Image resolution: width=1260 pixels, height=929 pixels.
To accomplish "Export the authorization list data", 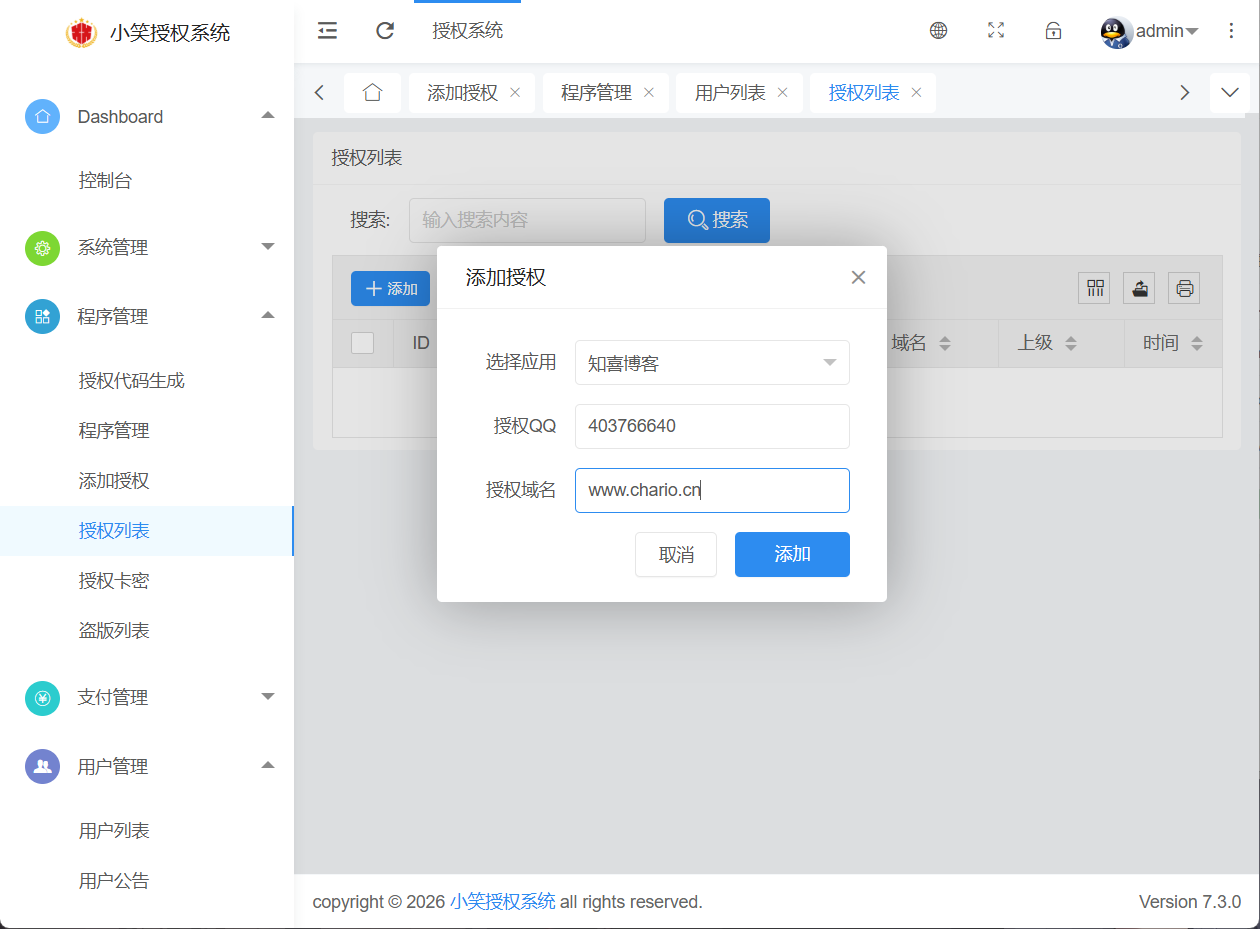I will (x=1139, y=288).
